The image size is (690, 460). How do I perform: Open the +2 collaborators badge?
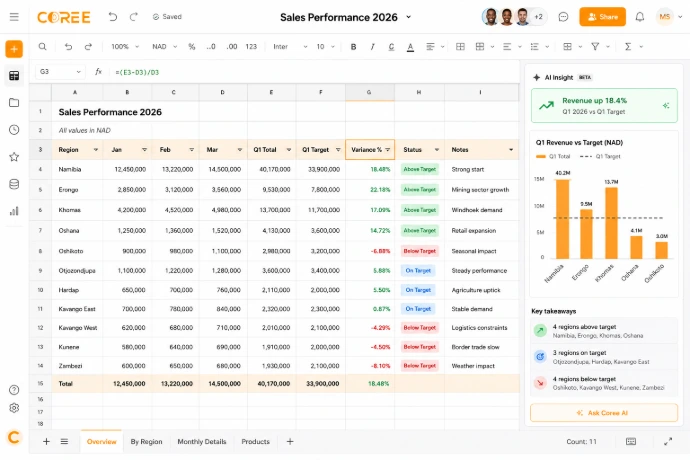tap(538, 17)
